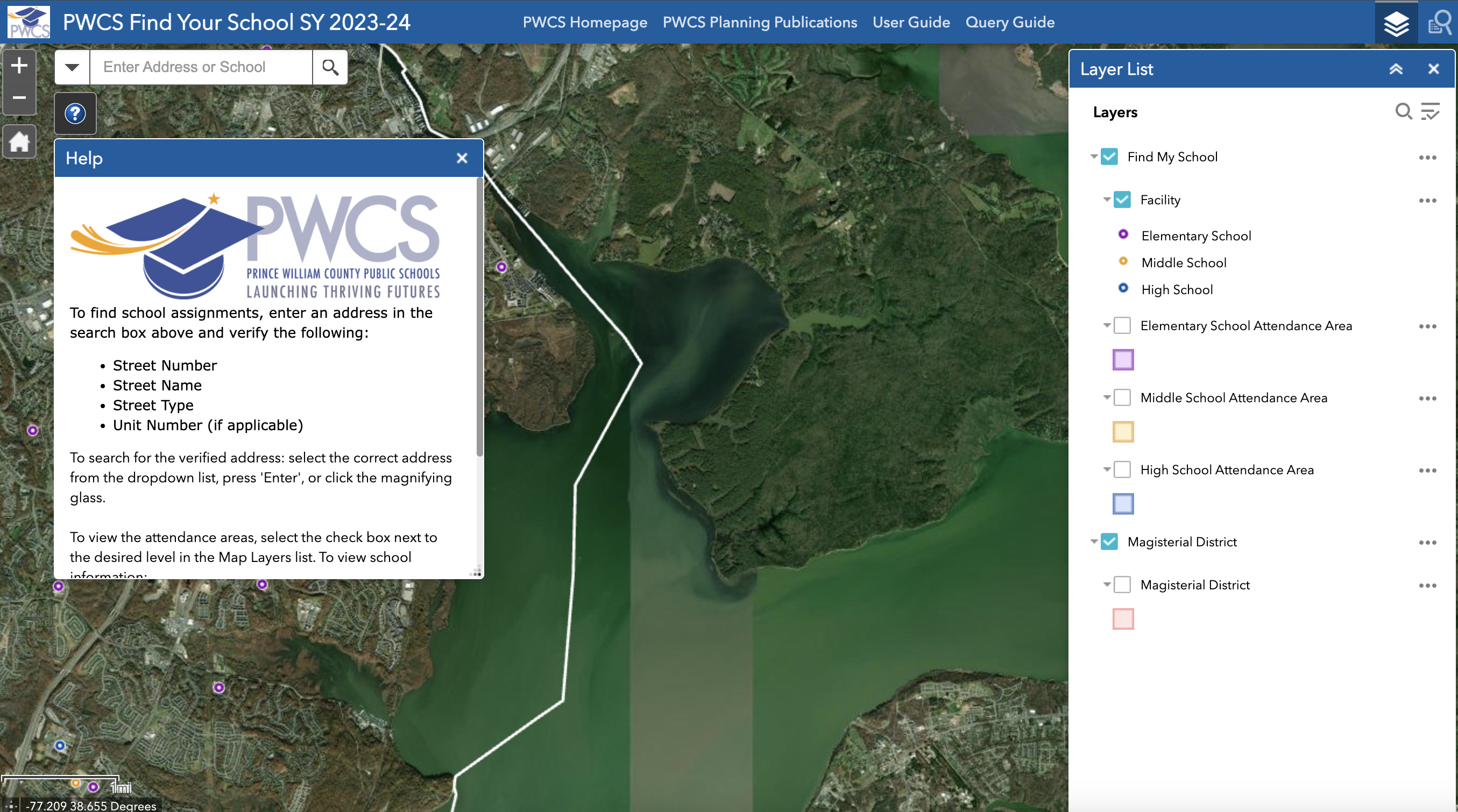Screen dimensions: 1458x812
Task: Enable Middle School Attendance Area layer
Action: click(1122, 398)
